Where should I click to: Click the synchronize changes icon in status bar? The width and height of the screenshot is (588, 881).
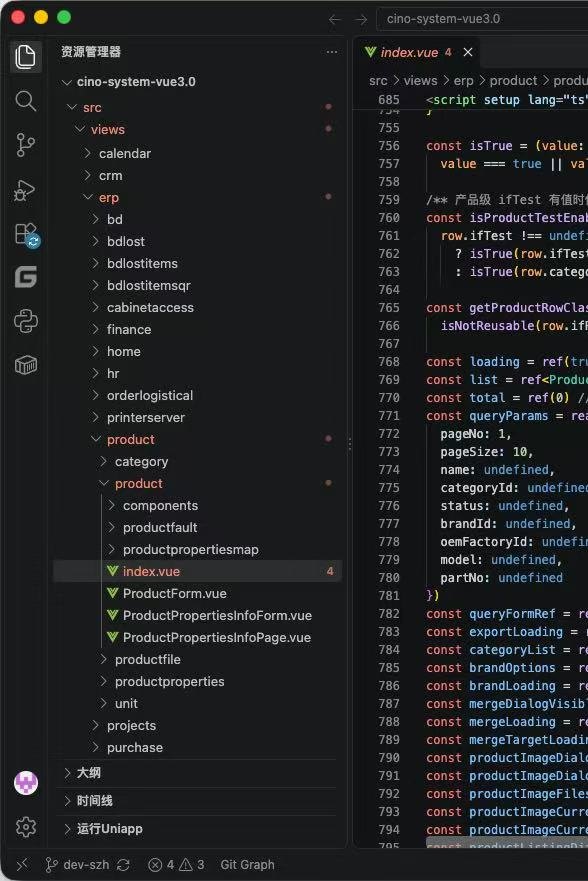123,865
